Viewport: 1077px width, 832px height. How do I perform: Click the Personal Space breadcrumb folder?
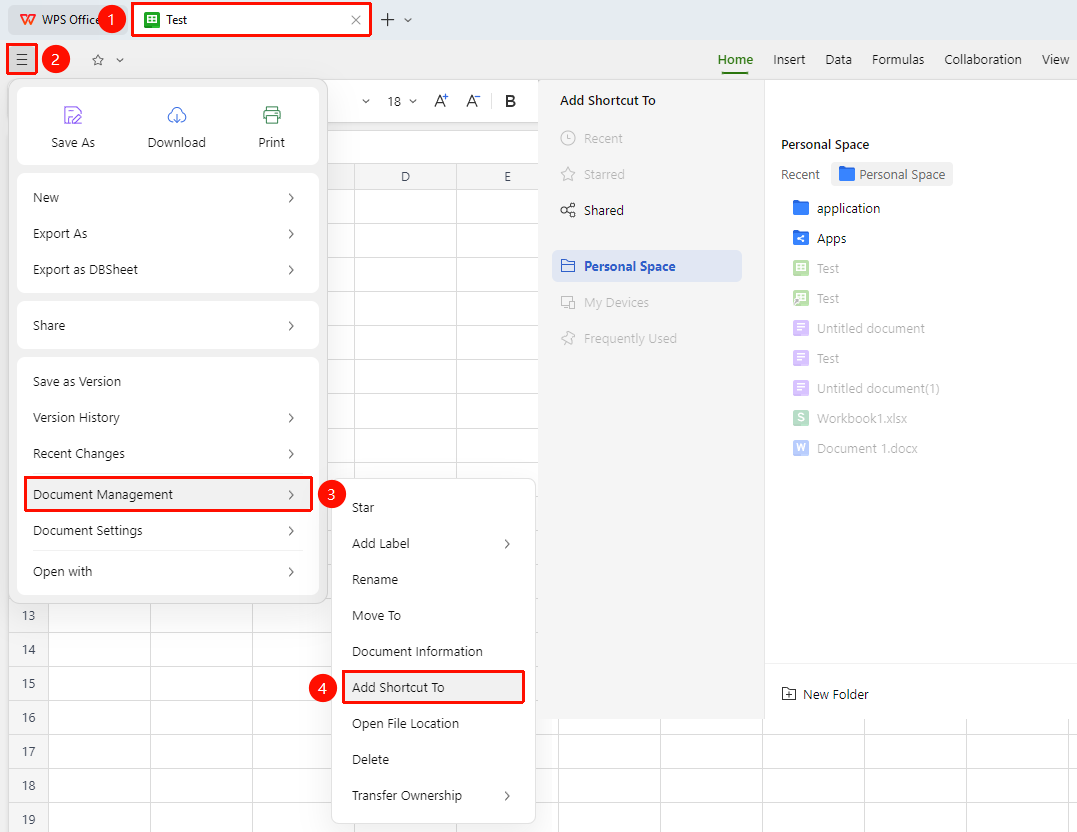tap(892, 175)
